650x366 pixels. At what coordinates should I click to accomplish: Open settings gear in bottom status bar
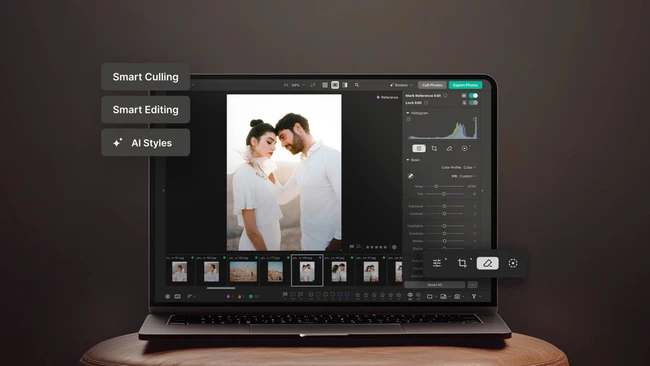pyautogui.click(x=167, y=296)
